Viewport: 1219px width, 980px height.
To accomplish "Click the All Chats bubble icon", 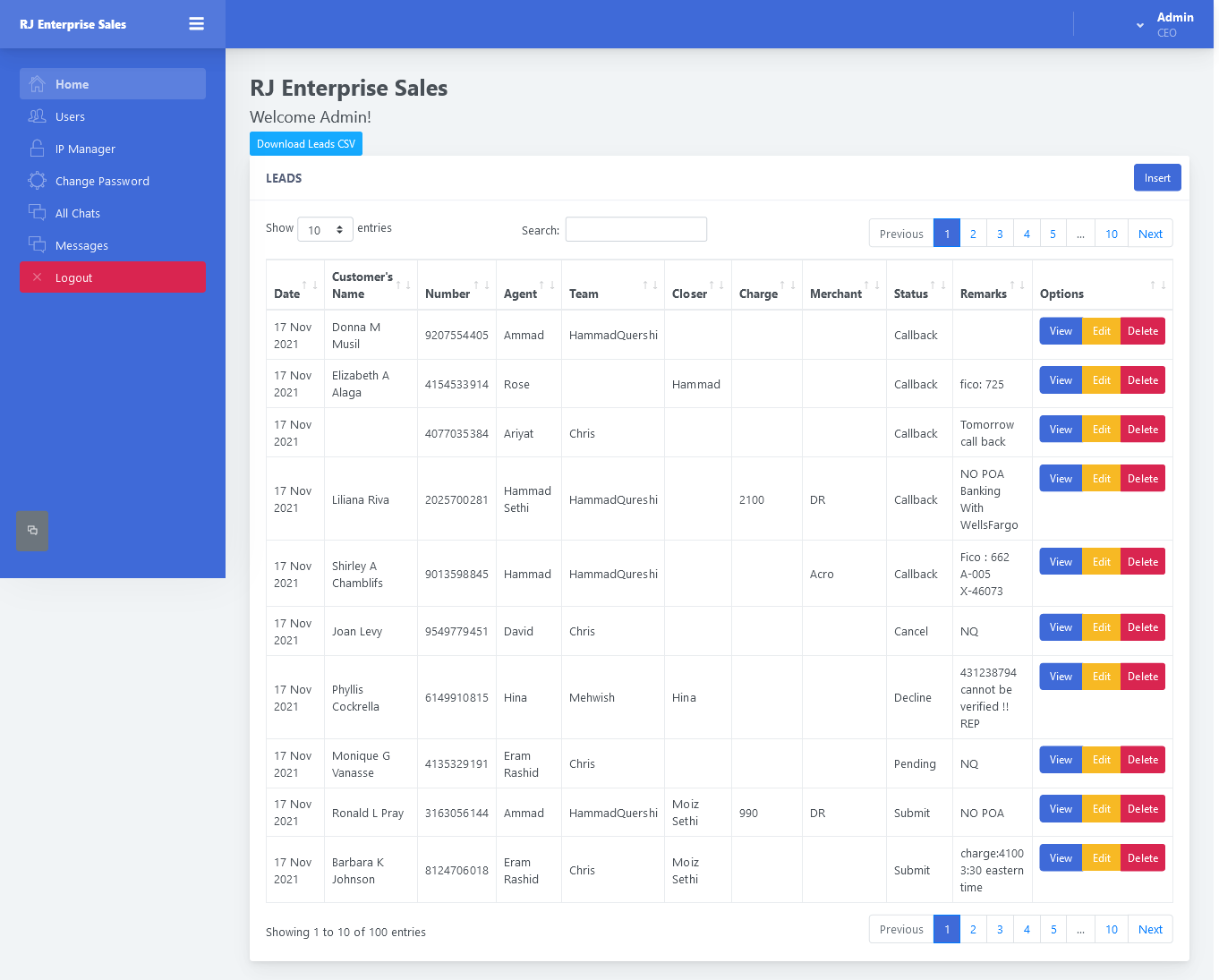I will point(37,213).
